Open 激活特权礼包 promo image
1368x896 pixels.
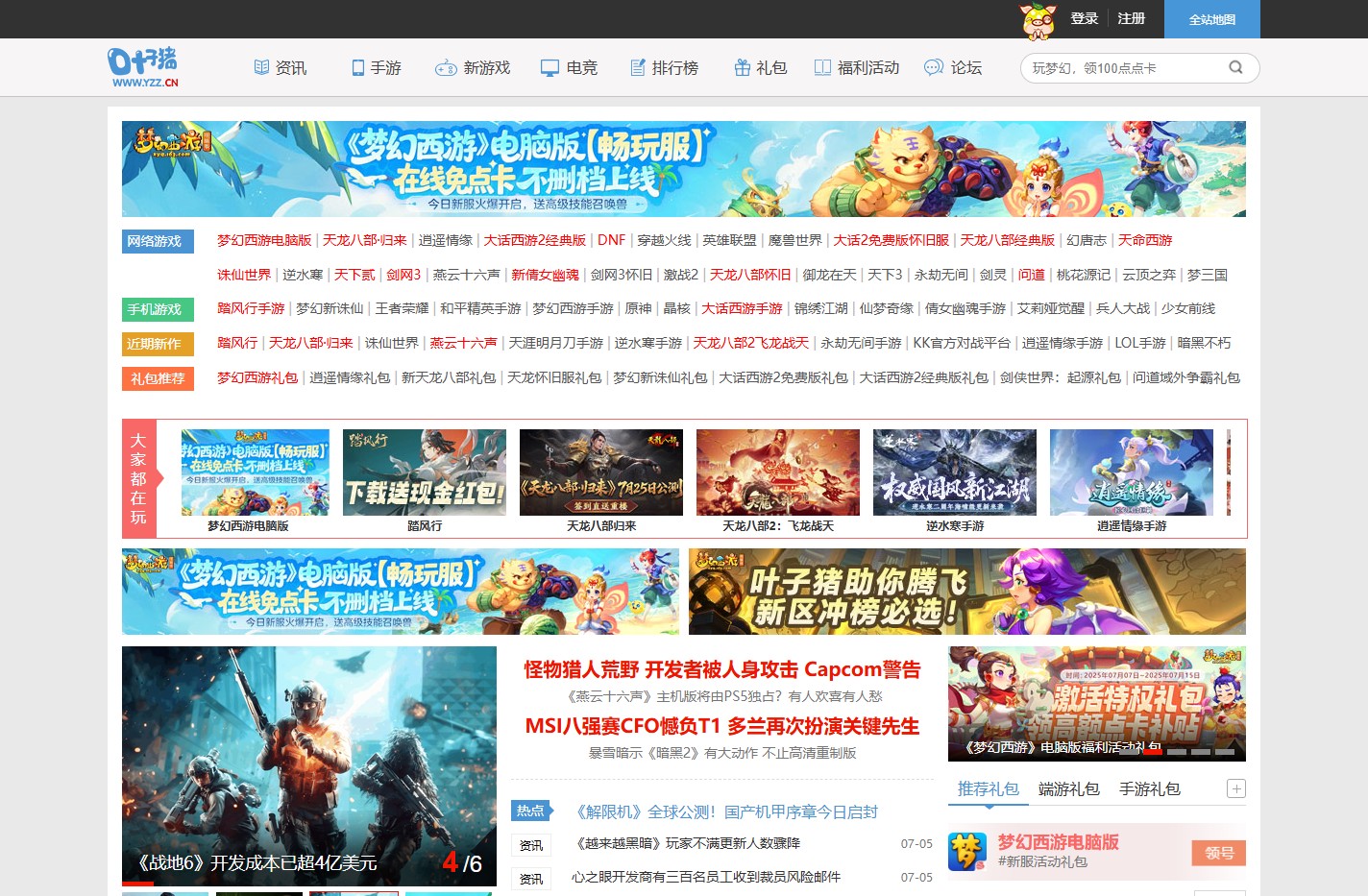tap(1097, 704)
